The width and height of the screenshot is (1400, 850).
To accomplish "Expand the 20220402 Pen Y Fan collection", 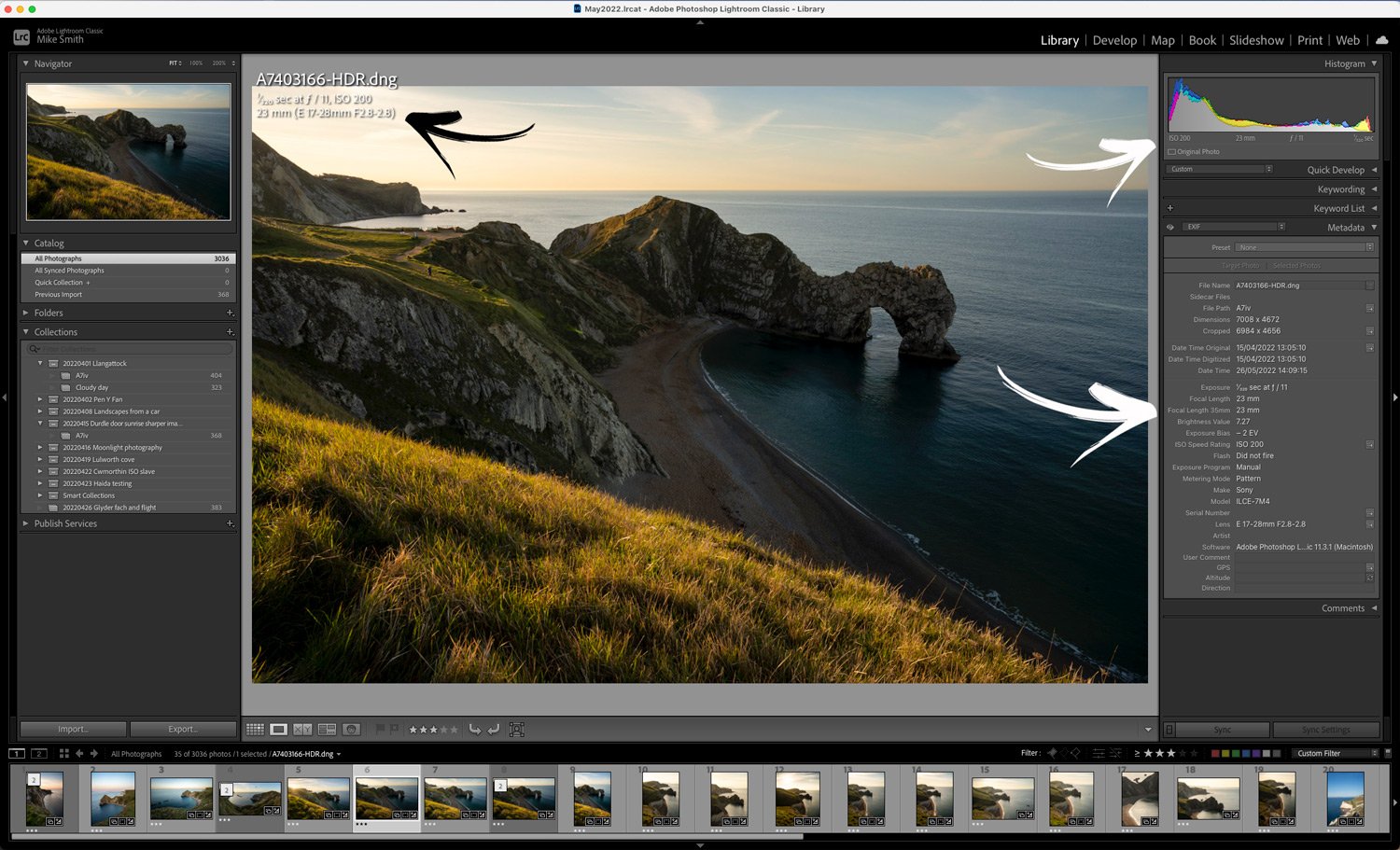I will (40, 399).
